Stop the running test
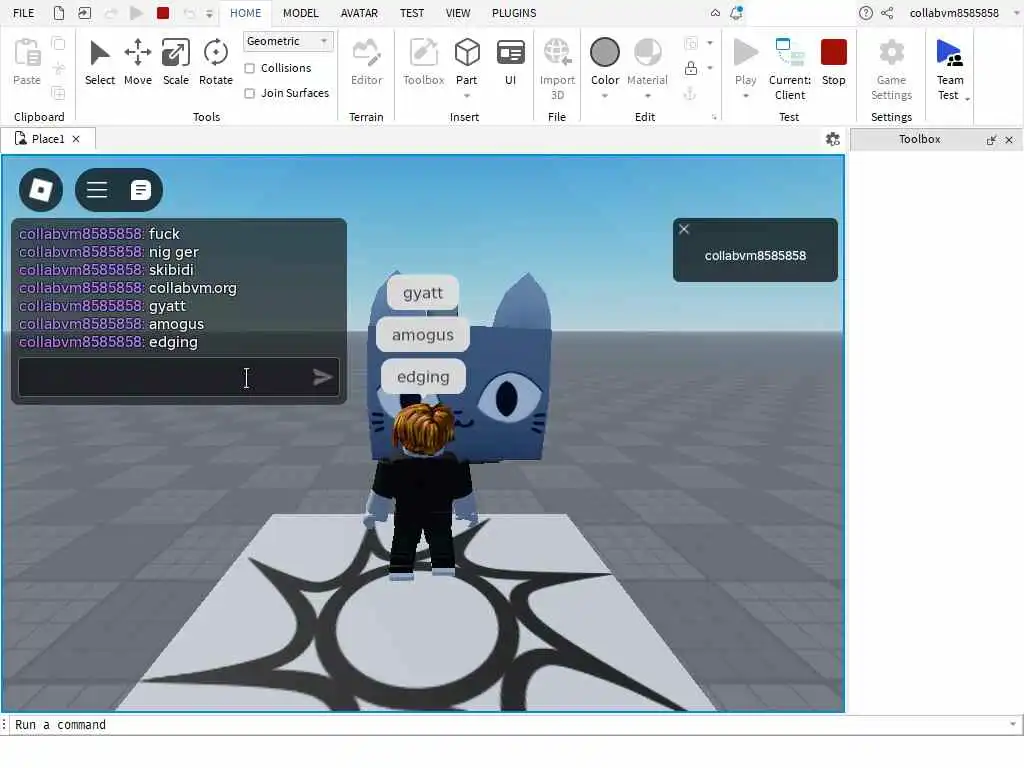 coord(833,62)
